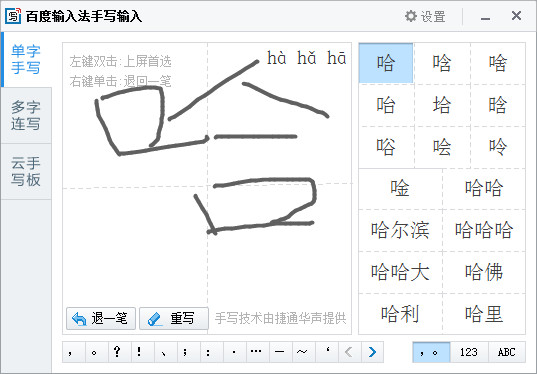
Task: Insert the middle dot ·
Action: pyautogui.click(x=234, y=352)
